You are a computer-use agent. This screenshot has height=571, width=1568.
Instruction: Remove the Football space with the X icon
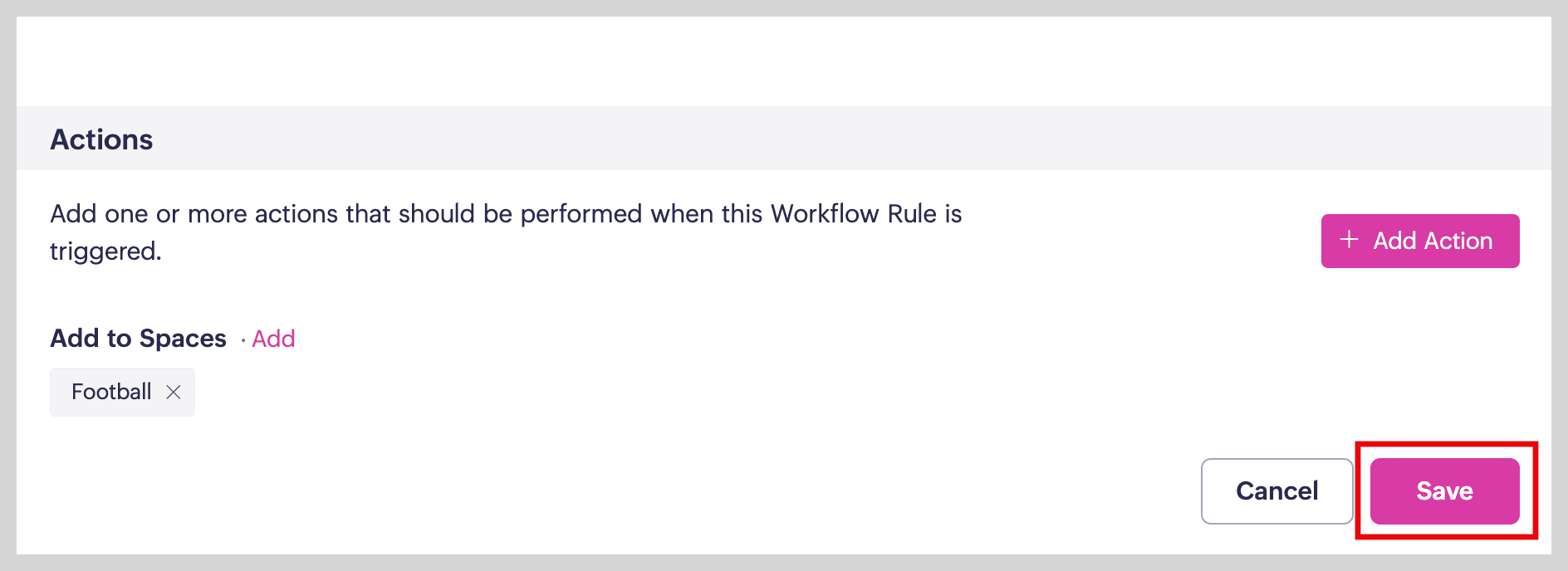(174, 392)
